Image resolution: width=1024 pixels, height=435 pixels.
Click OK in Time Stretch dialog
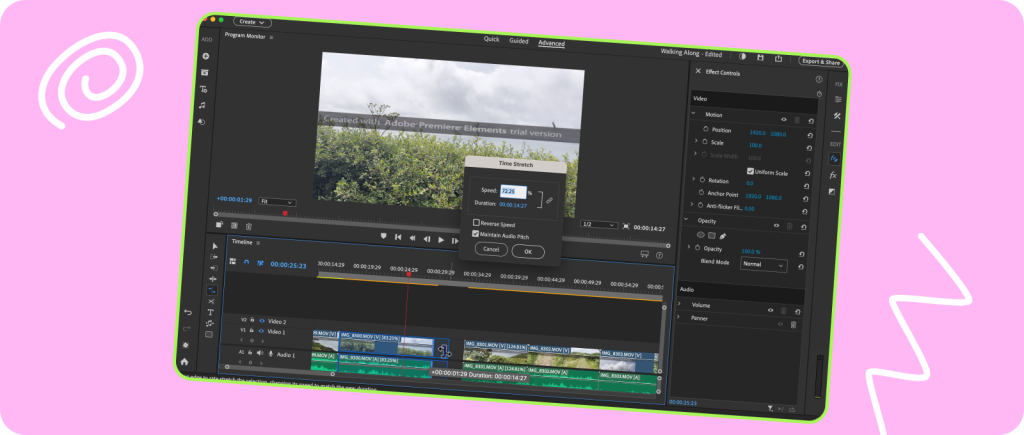[528, 251]
